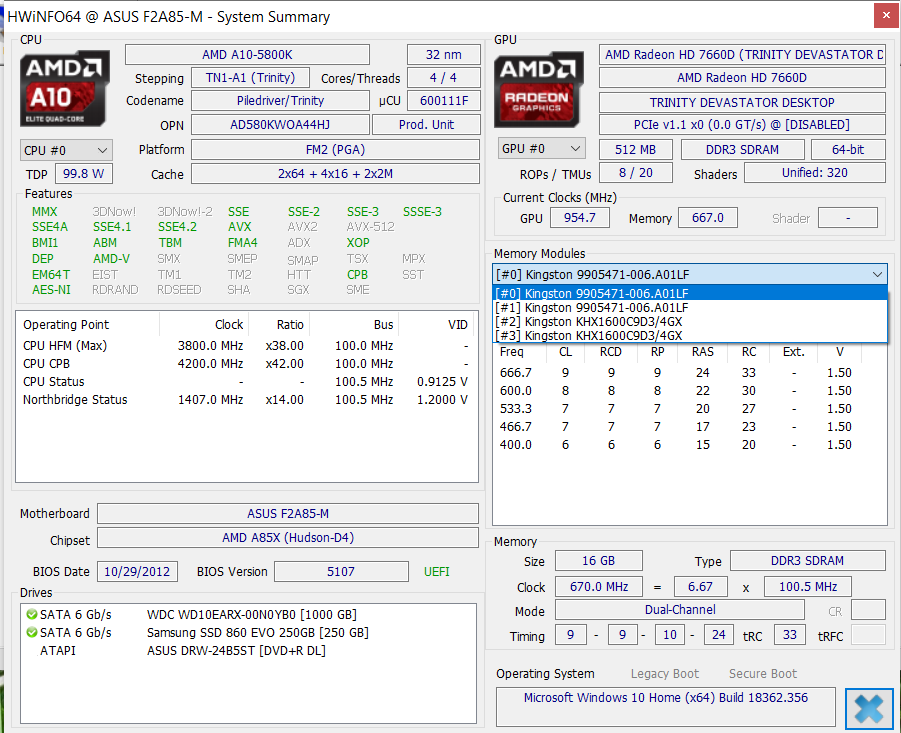The width and height of the screenshot is (901, 733).
Task: Collapse the Memory Modules dropdown arrow
Action: point(877,275)
